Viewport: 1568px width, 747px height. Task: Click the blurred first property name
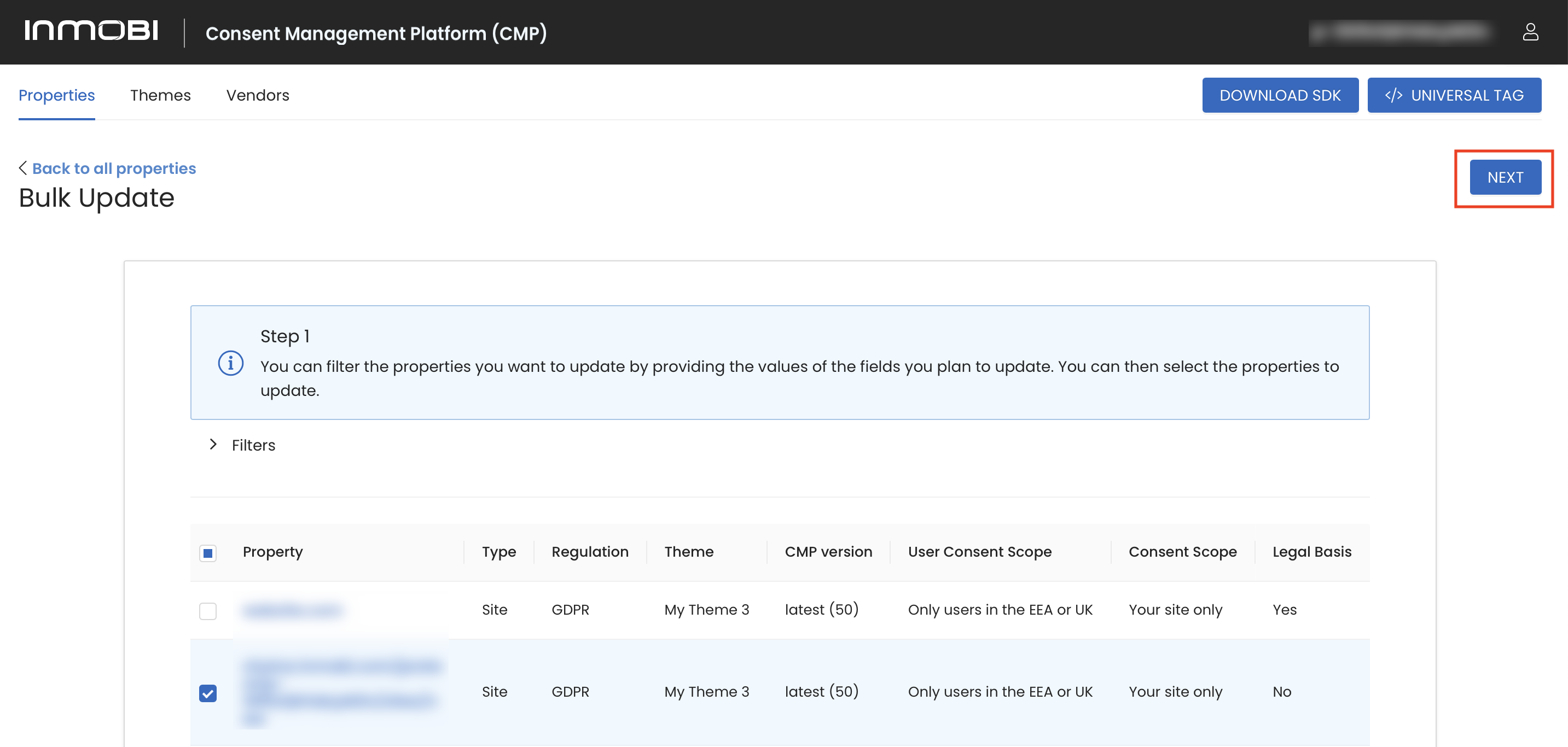(292, 610)
